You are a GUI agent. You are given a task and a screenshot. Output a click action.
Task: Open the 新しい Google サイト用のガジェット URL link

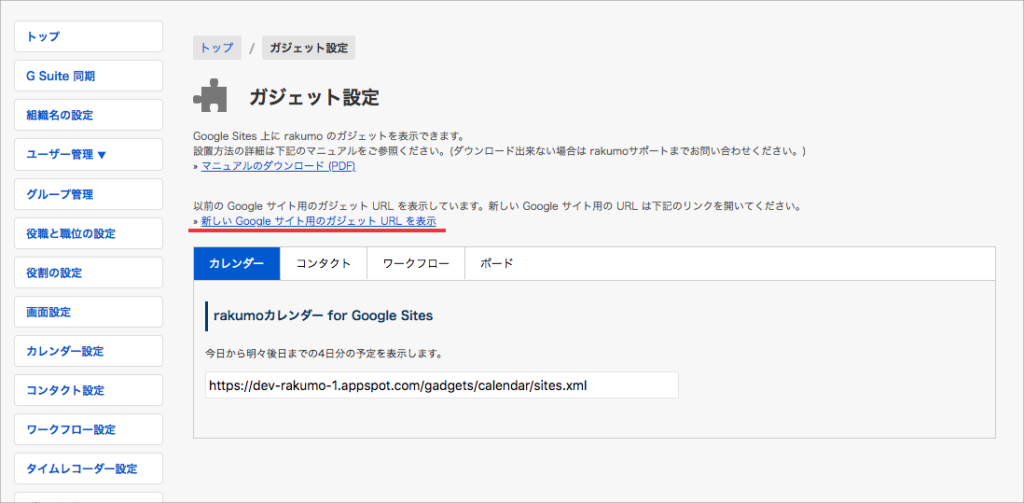(x=319, y=221)
